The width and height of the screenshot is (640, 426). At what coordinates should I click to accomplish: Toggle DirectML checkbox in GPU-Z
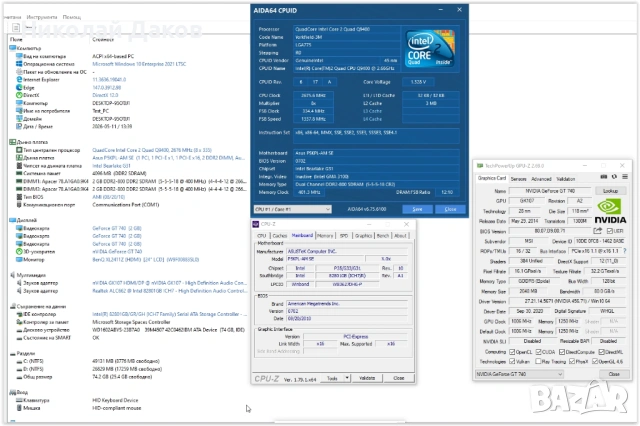coord(601,352)
